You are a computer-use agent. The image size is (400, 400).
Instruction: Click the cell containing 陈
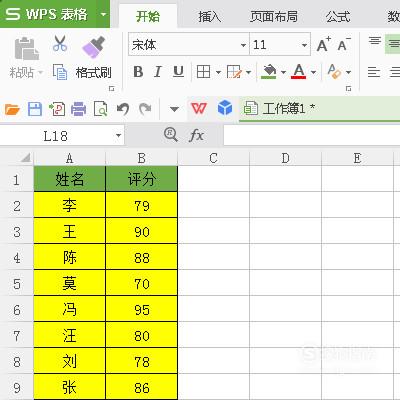(x=69, y=257)
